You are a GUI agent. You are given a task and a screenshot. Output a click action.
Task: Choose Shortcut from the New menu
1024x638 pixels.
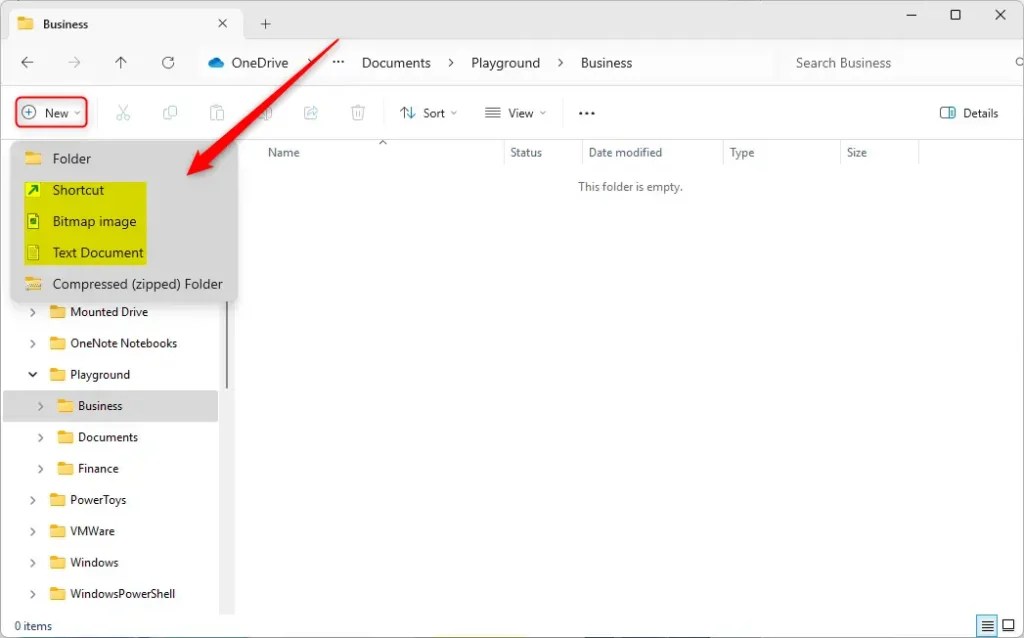pyautogui.click(x=124, y=190)
